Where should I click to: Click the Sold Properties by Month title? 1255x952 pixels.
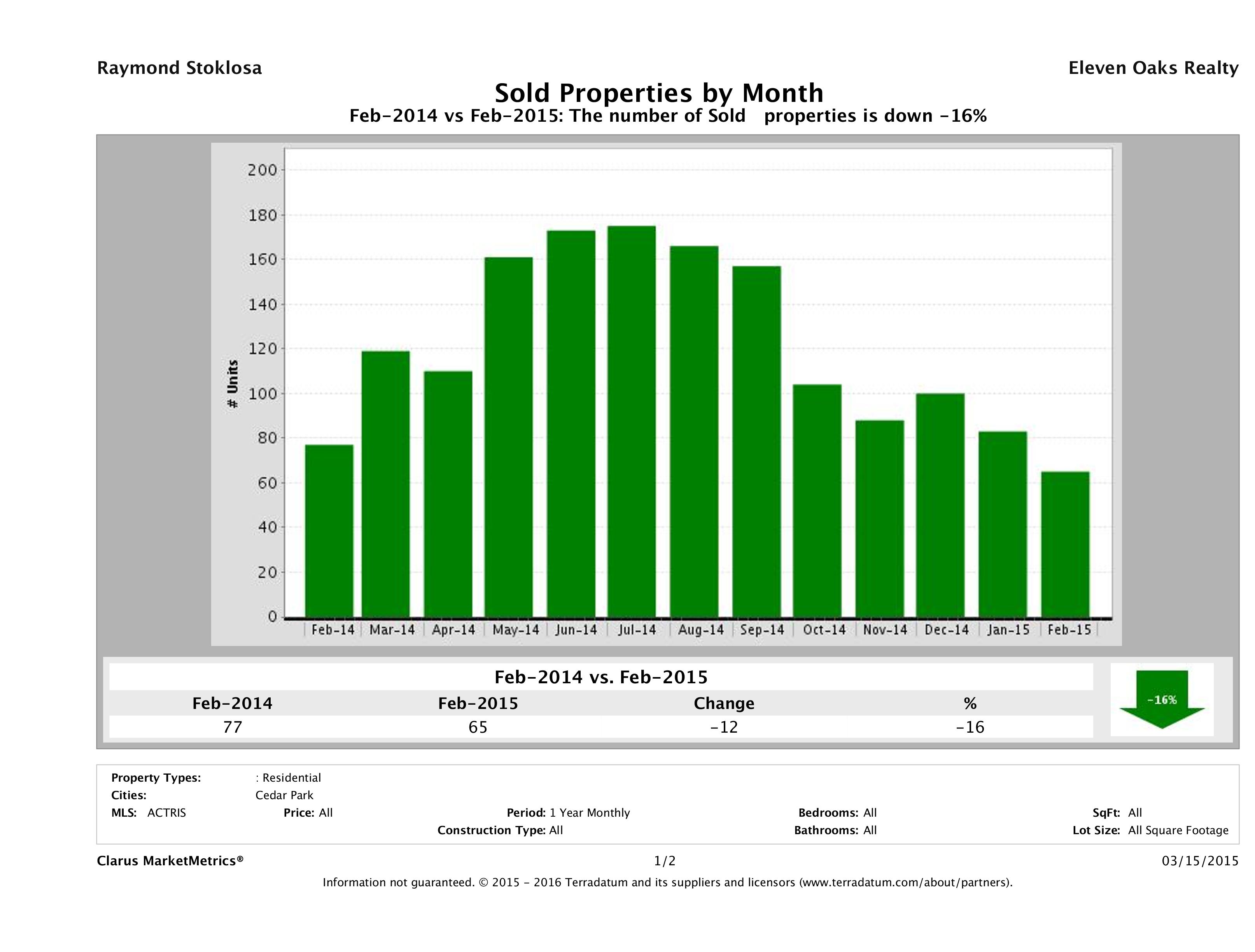659,93
